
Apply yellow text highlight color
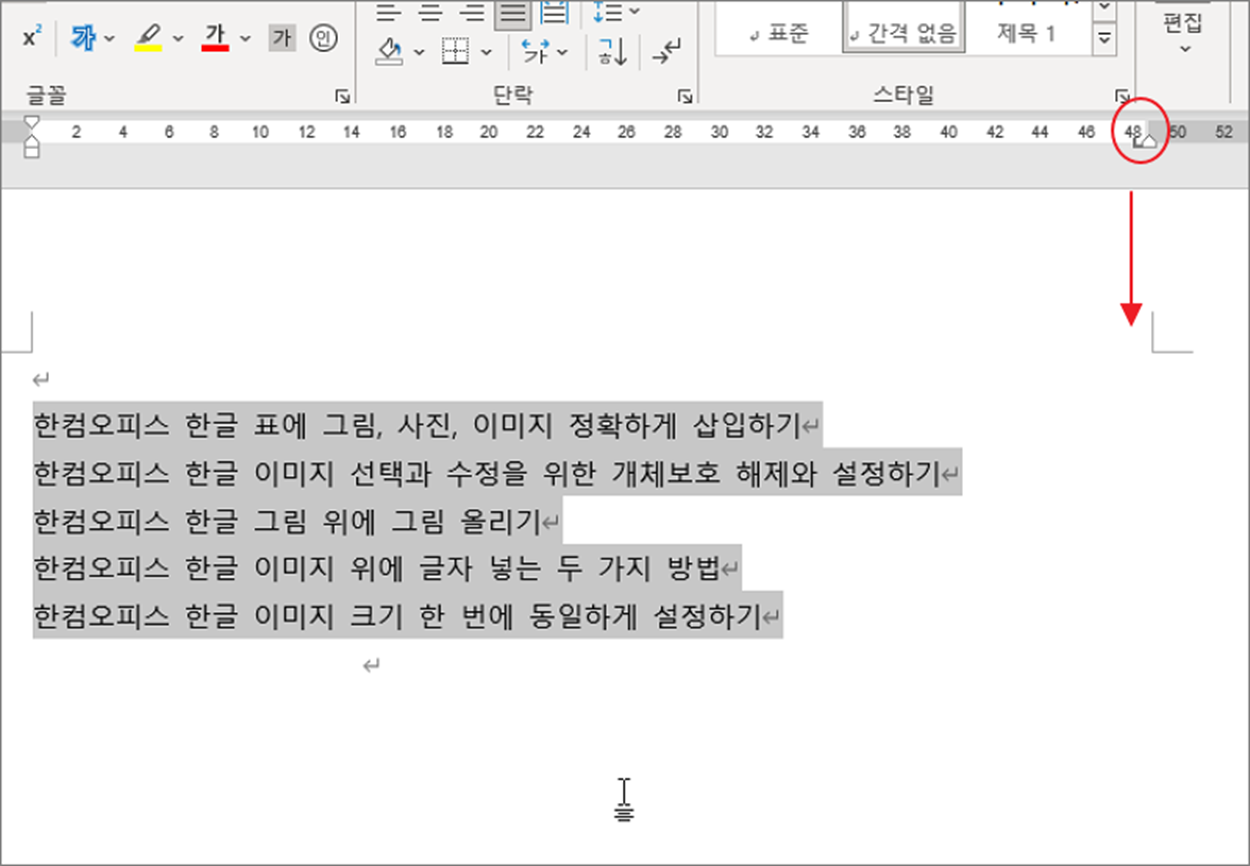tap(148, 39)
